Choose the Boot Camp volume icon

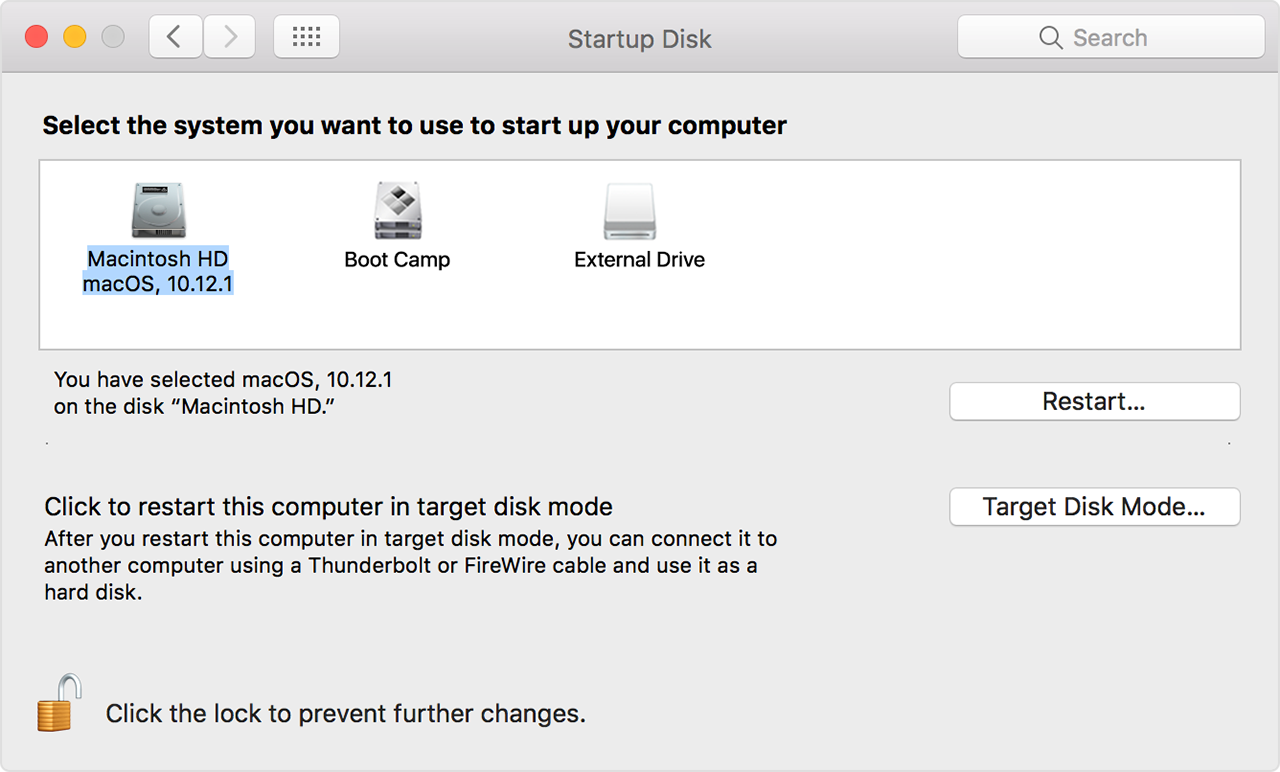pos(397,211)
